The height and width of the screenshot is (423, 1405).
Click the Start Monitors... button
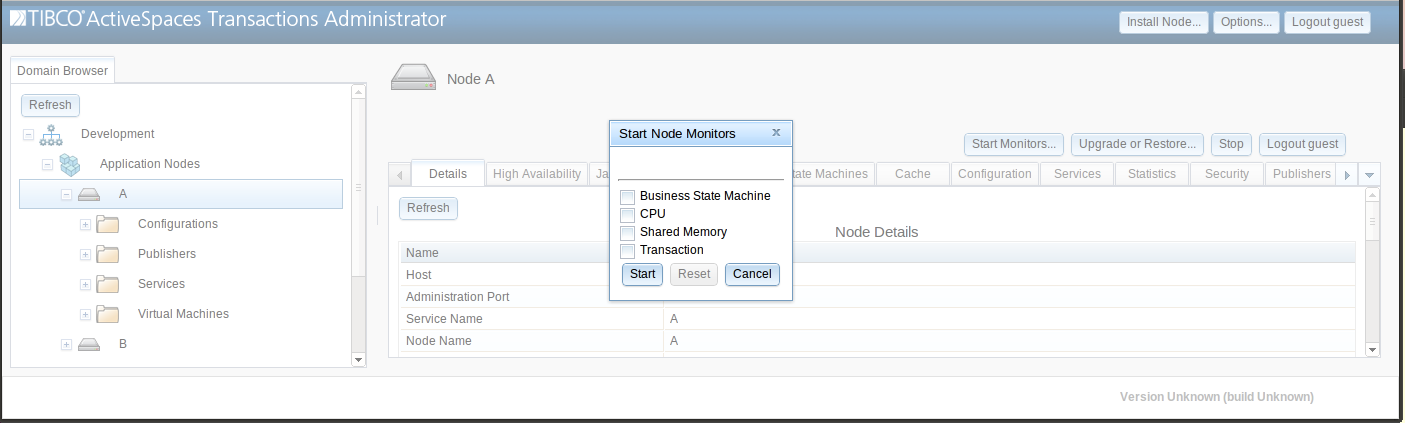pos(1014,144)
